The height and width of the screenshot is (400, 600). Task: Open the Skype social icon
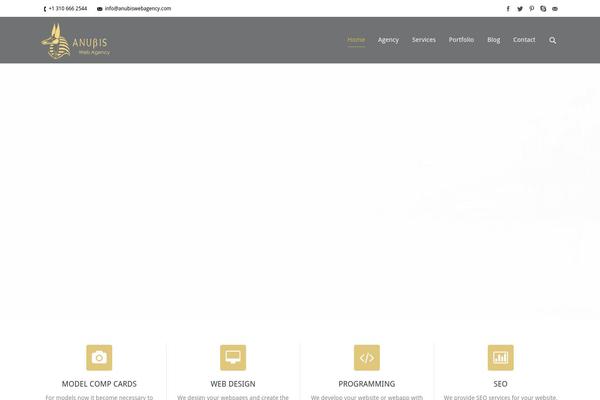pyautogui.click(x=543, y=9)
